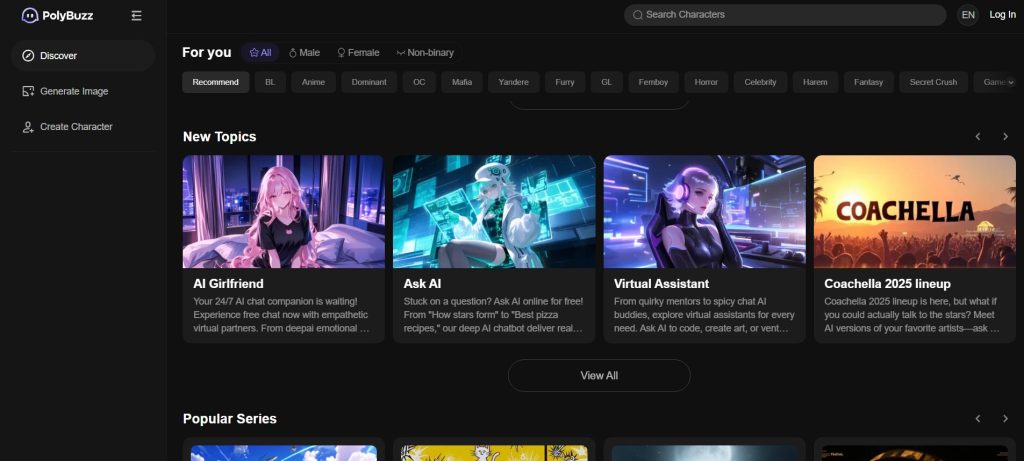This screenshot has height=461, width=1024.
Task: Click the Virtual Assistant title
Action: (662, 284)
